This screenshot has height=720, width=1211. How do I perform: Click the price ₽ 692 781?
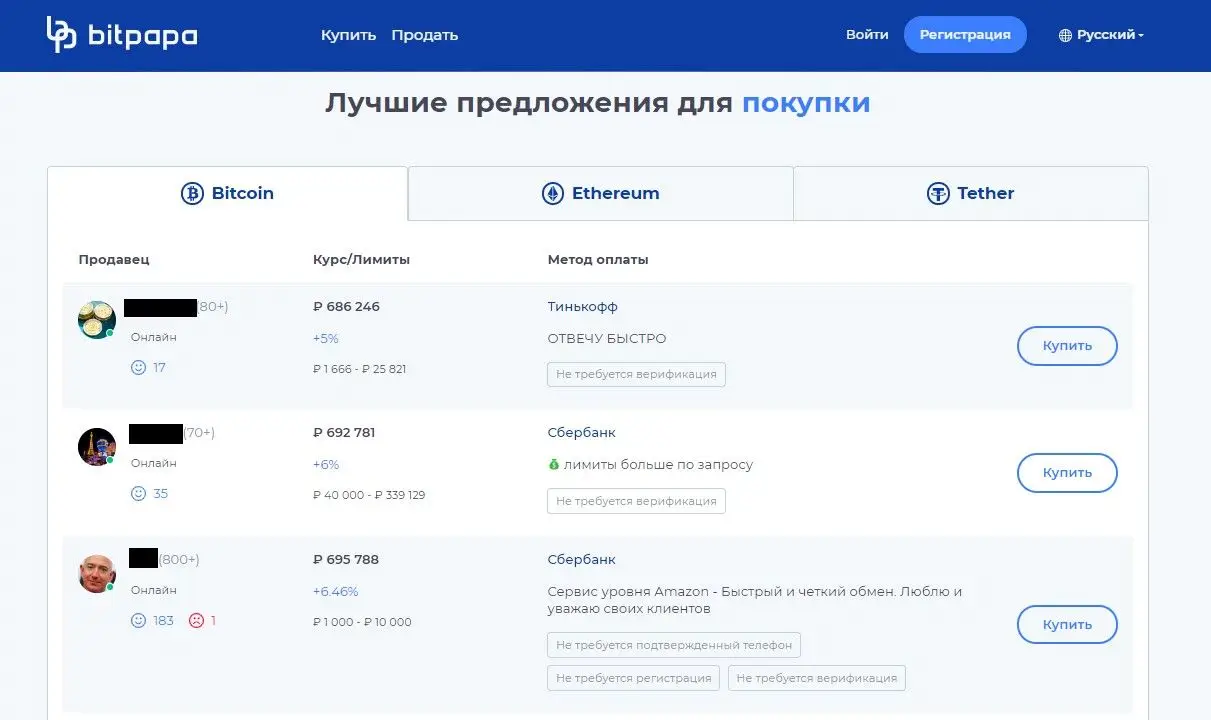pyautogui.click(x=345, y=433)
